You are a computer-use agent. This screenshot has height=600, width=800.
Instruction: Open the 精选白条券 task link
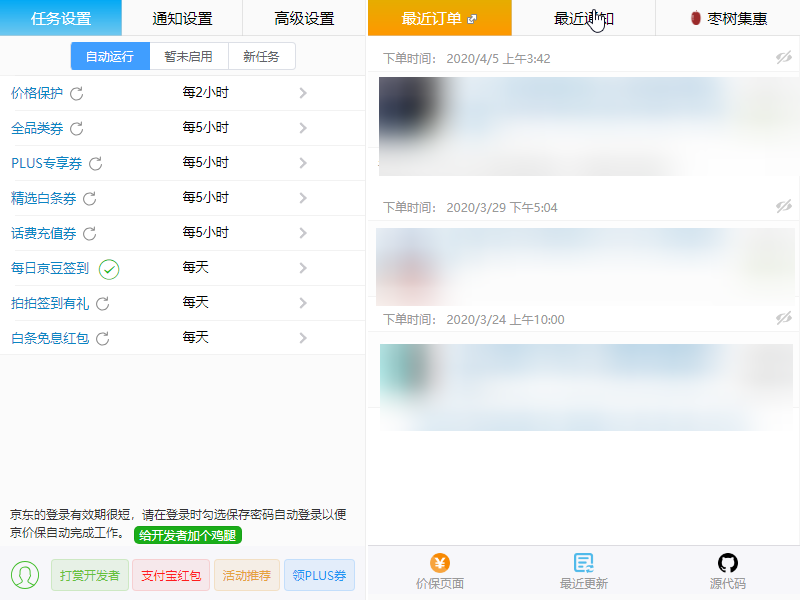point(43,198)
